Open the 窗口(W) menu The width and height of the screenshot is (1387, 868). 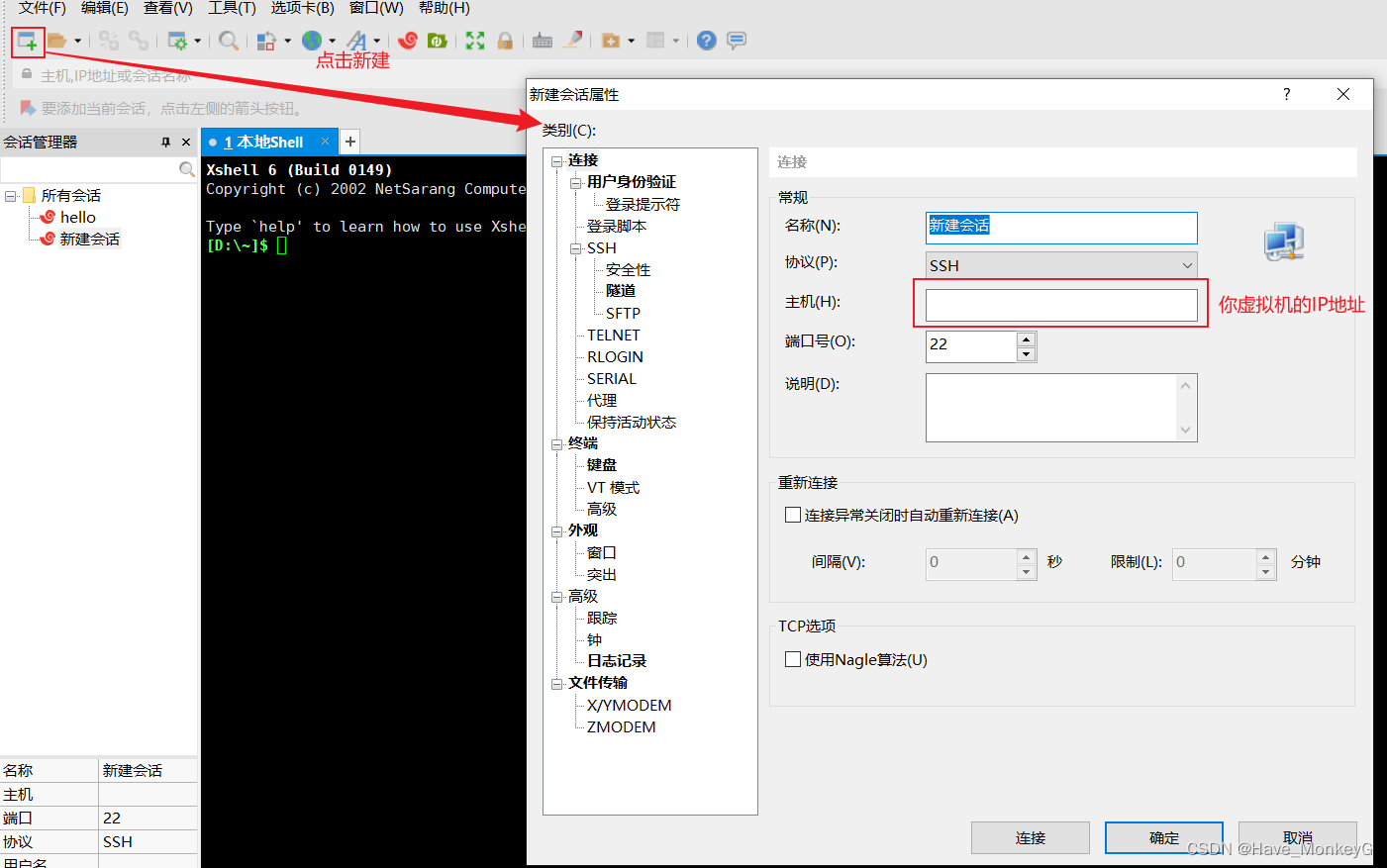376,8
